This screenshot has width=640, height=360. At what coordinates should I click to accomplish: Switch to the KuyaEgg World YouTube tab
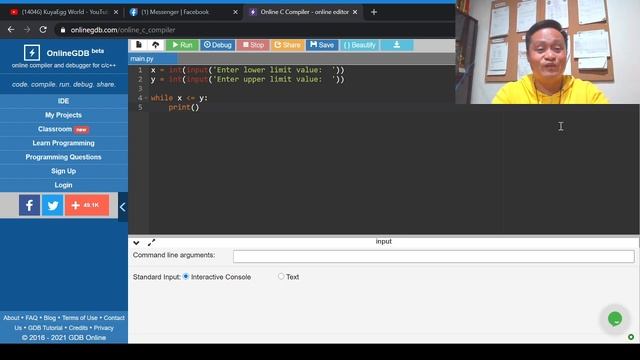coord(64,12)
